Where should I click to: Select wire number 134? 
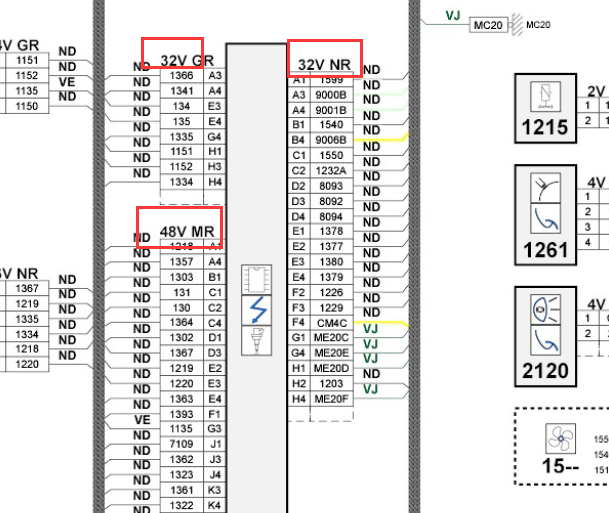pos(182,106)
